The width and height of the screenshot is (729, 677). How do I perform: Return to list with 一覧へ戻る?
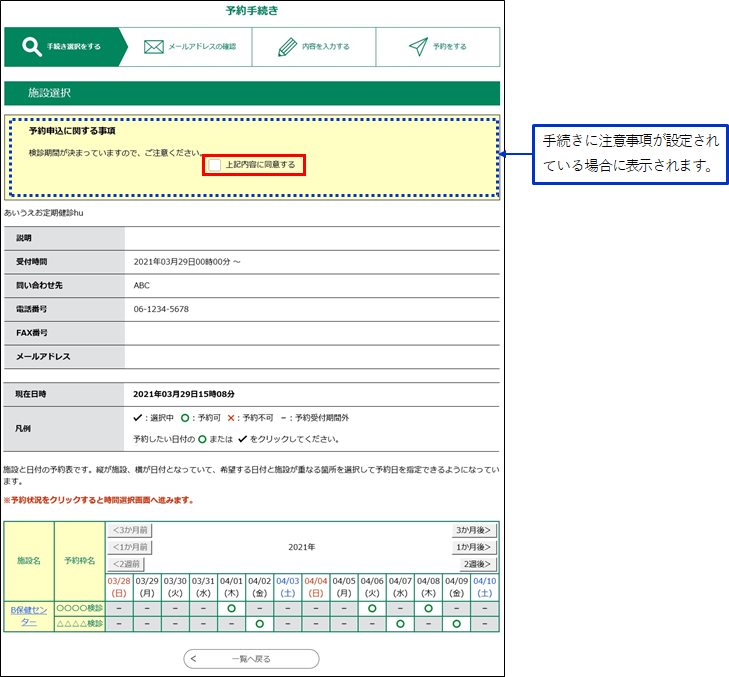251,659
